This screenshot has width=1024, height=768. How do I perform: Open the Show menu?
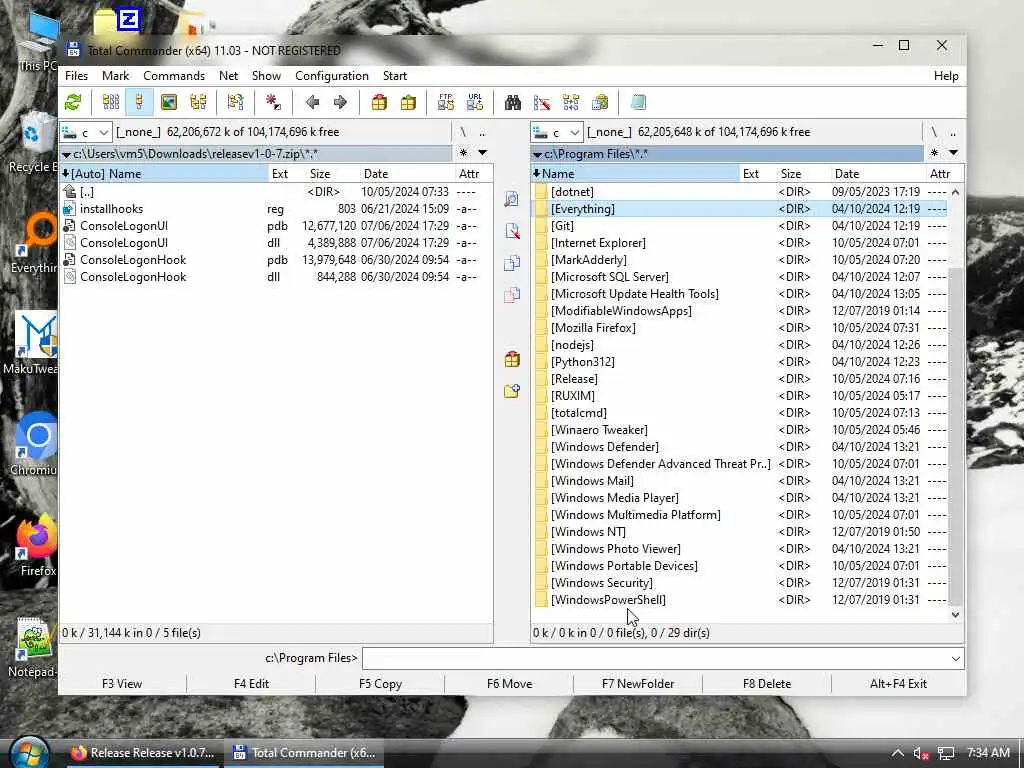(266, 76)
